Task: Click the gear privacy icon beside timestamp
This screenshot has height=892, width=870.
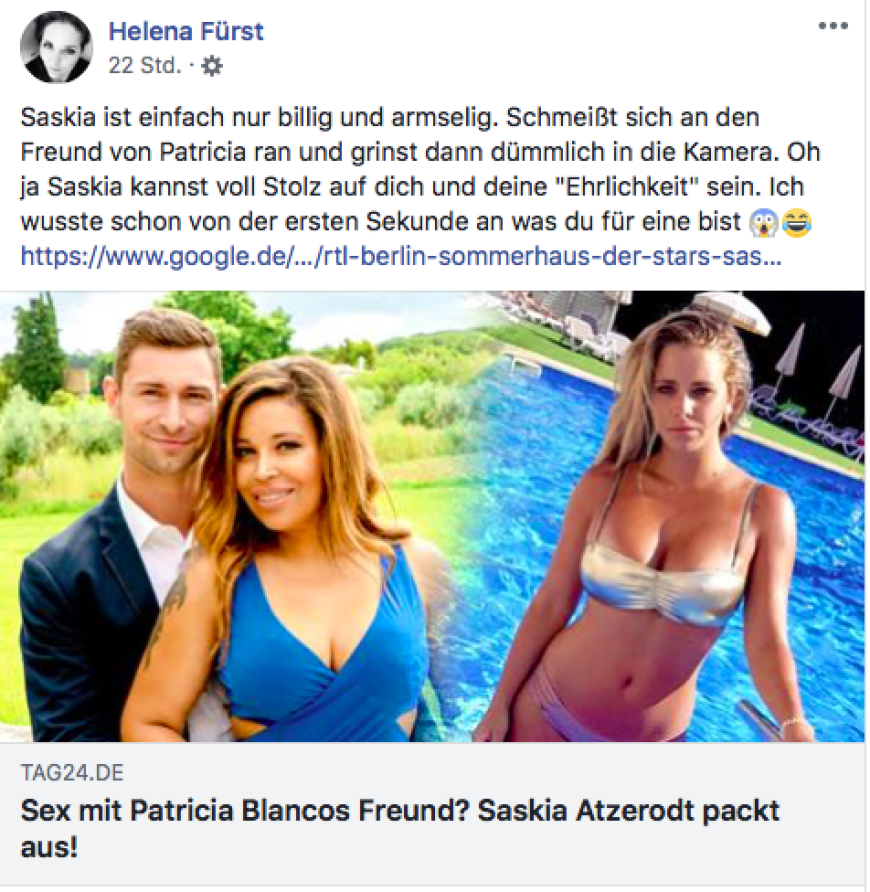Action: click(212, 67)
